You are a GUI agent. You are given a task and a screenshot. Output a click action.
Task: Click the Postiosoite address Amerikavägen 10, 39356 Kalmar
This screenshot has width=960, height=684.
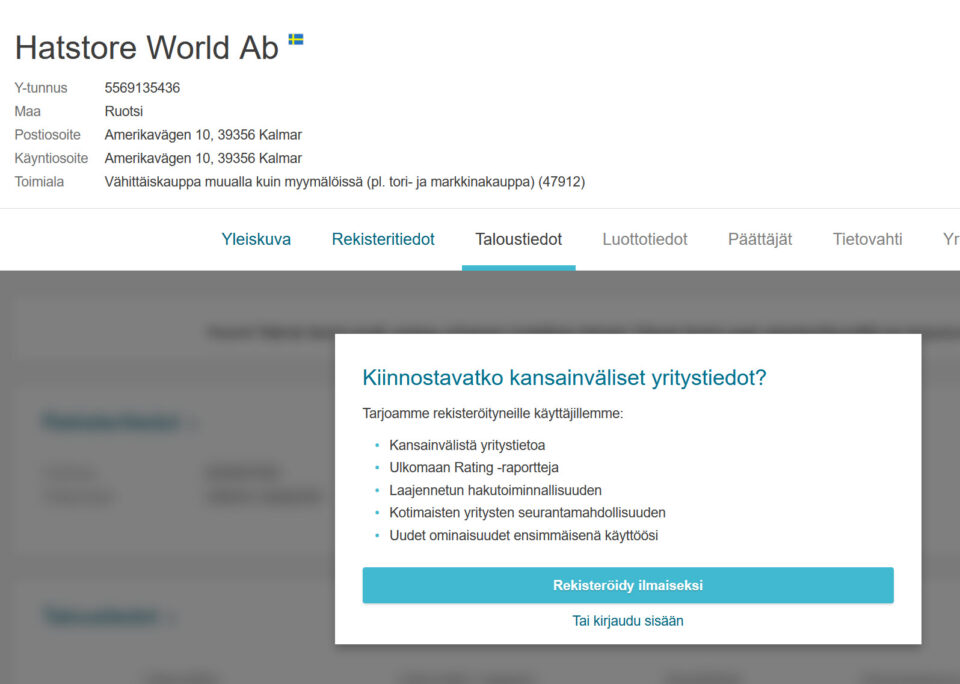tap(203, 135)
